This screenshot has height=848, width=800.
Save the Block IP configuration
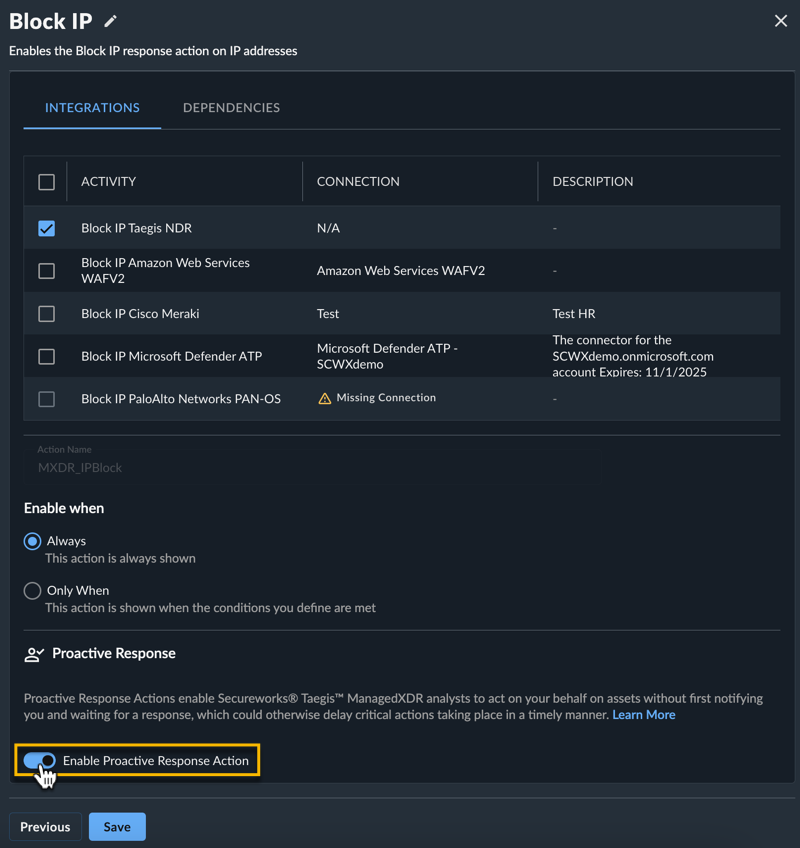(x=117, y=826)
